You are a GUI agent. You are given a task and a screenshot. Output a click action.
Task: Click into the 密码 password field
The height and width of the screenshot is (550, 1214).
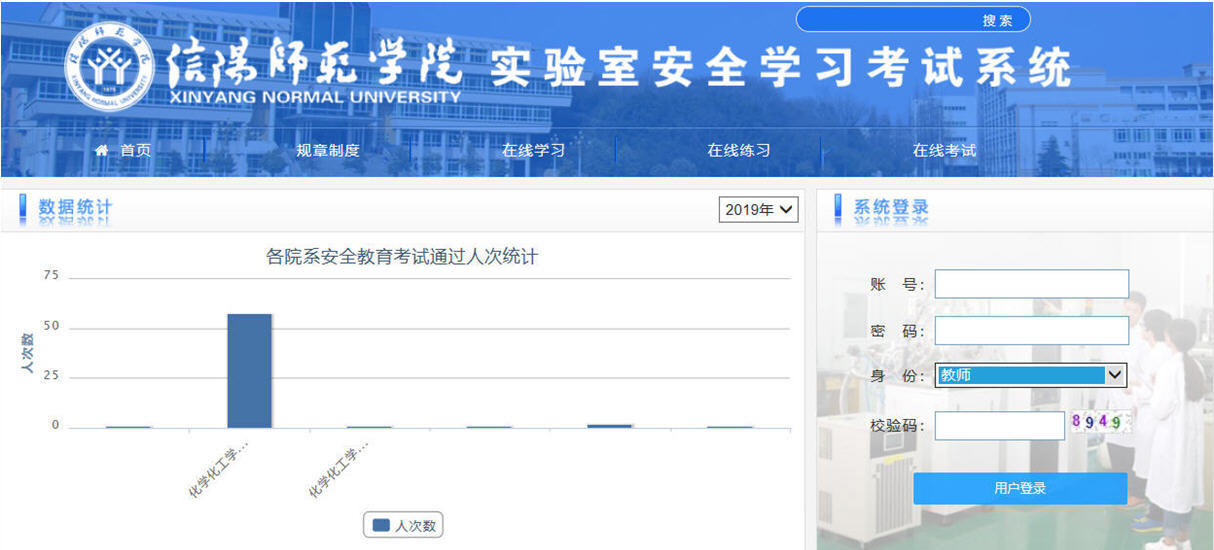pos(1031,331)
